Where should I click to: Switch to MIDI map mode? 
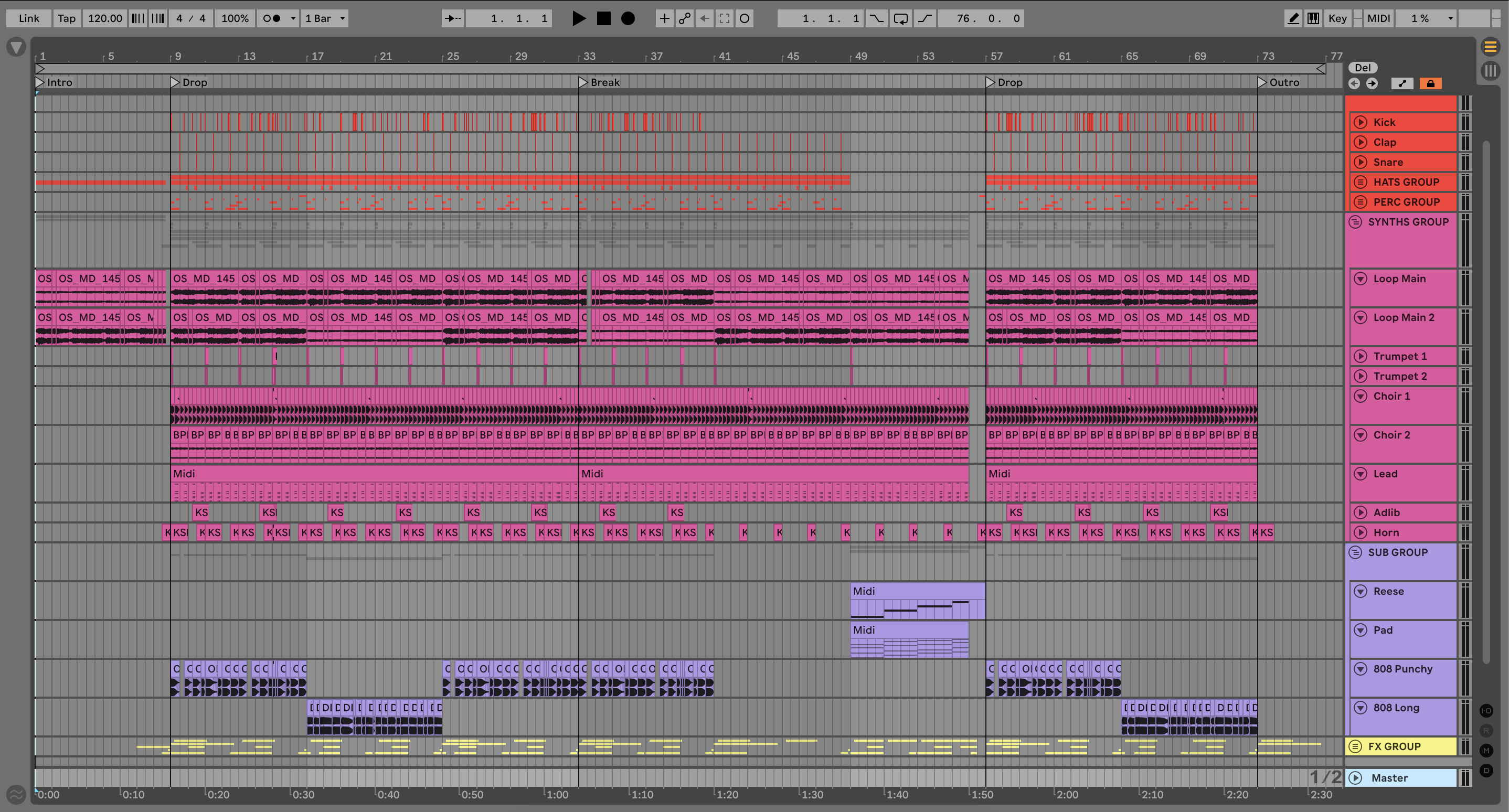1378,18
